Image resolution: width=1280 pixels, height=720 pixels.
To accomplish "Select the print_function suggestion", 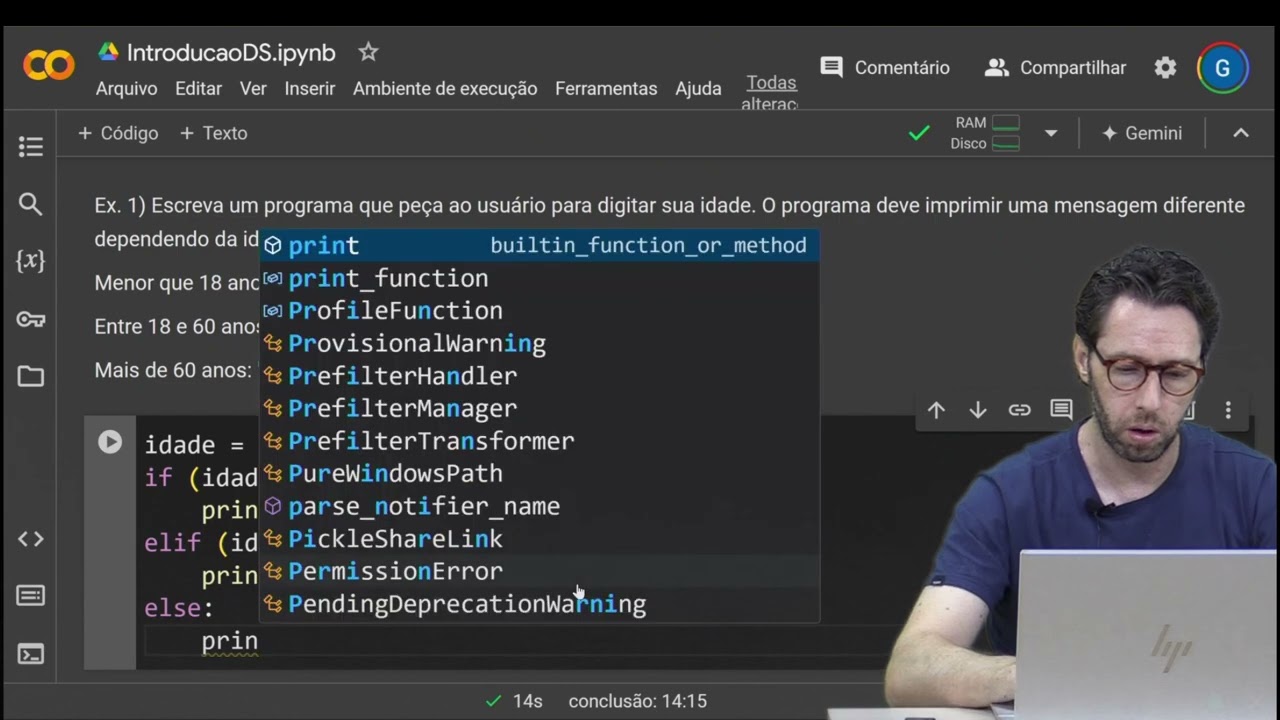I will click(540, 278).
